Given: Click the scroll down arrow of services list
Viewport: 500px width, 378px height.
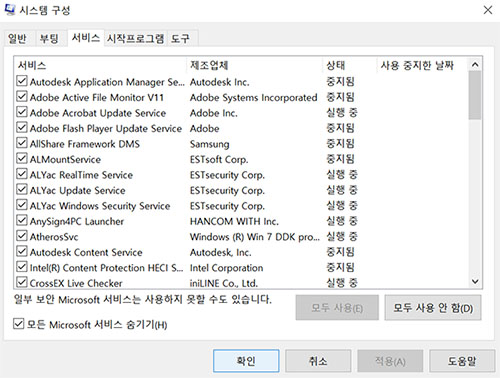Looking at the screenshot, I should (x=475, y=281).
